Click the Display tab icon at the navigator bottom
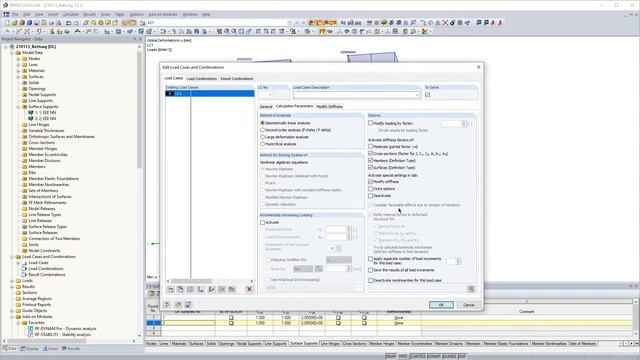This screenshot has height=360, width=640. coord(23,349)
